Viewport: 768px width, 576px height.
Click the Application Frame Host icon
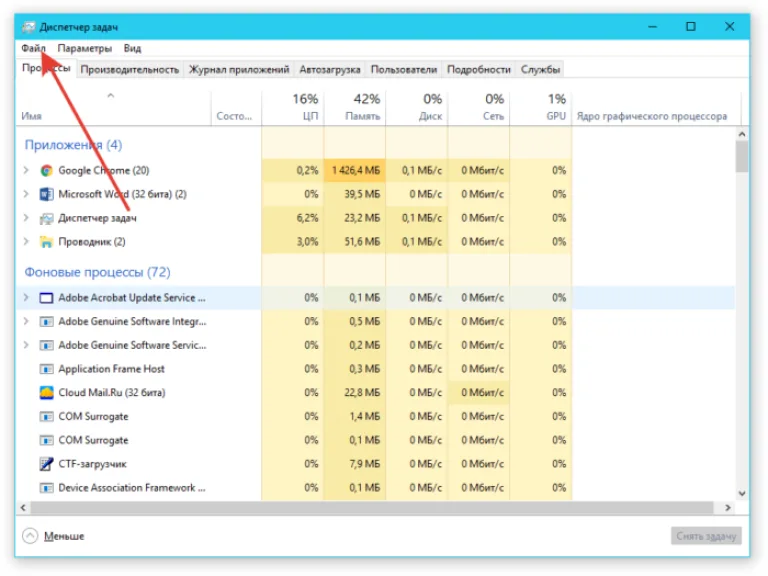[47, 369]
